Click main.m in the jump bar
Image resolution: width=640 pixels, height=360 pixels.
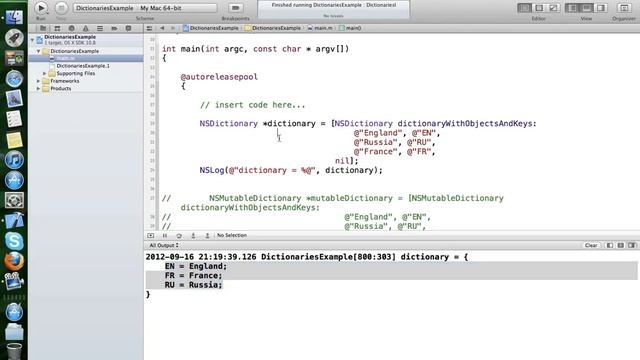(x=320, y=28)
